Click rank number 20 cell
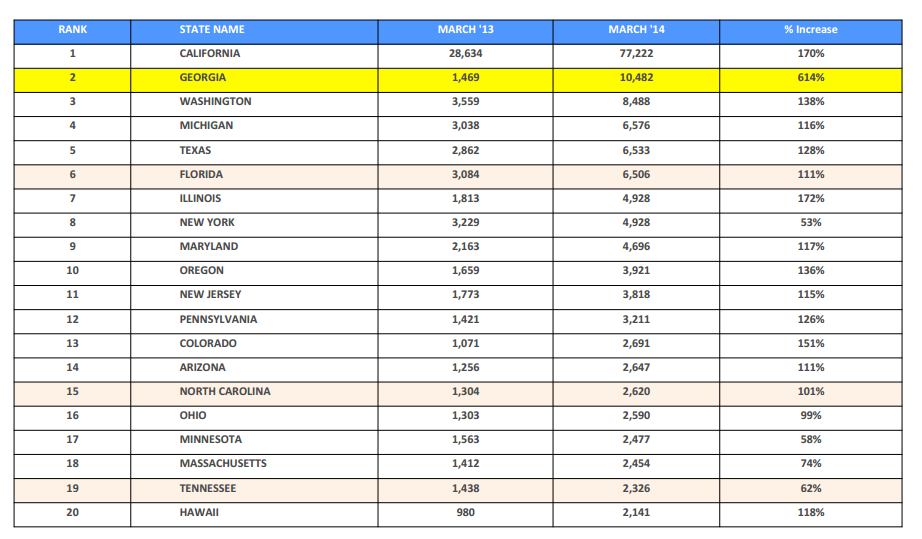This screenshot has width=922, height=539. point(72,512)
